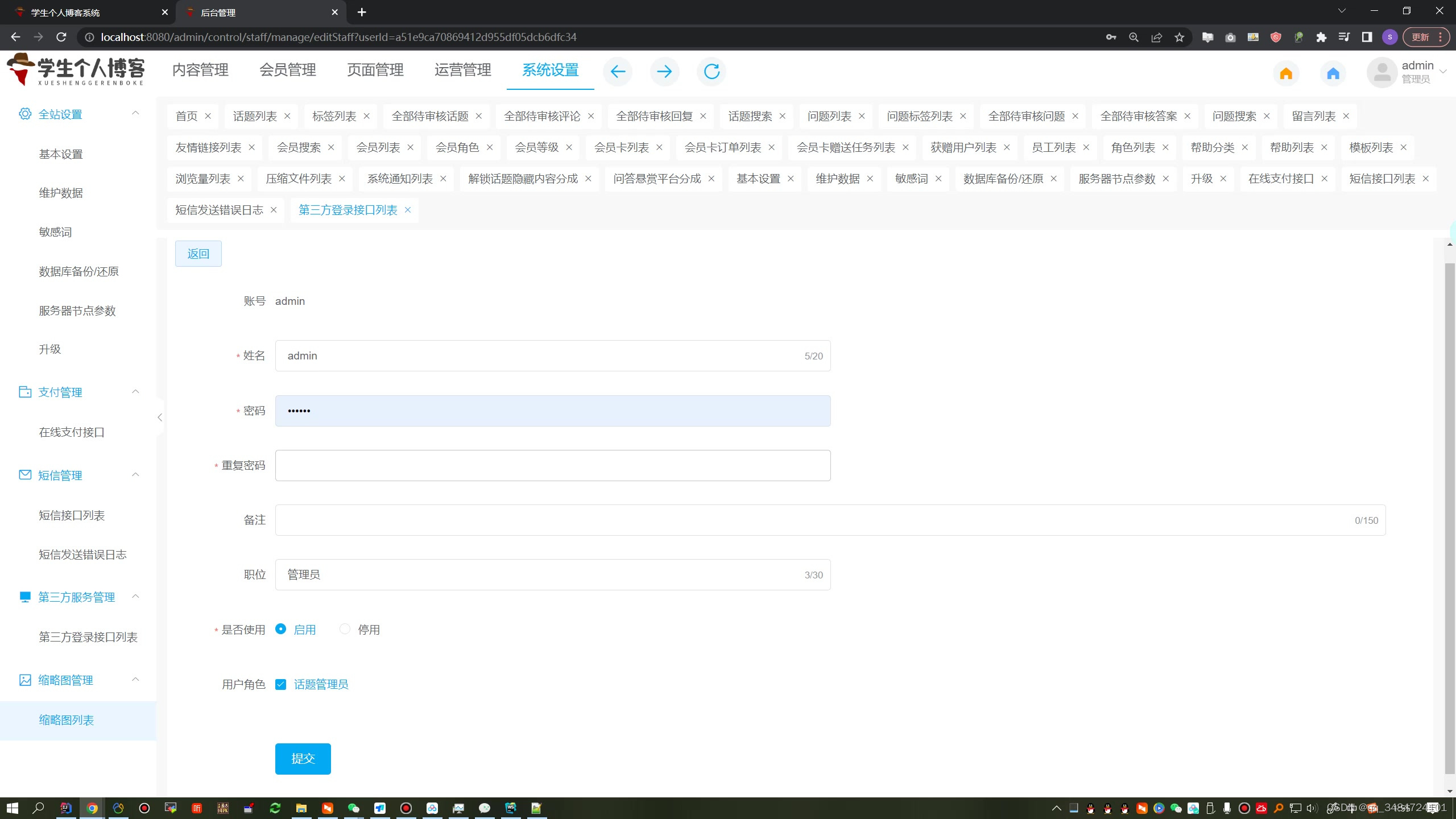Click the 提交 submit button

pos(303,758)
